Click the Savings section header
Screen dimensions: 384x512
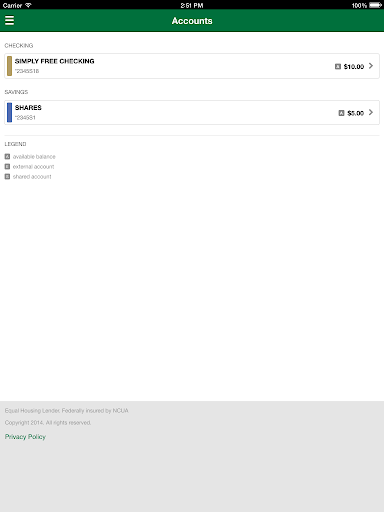16,92
